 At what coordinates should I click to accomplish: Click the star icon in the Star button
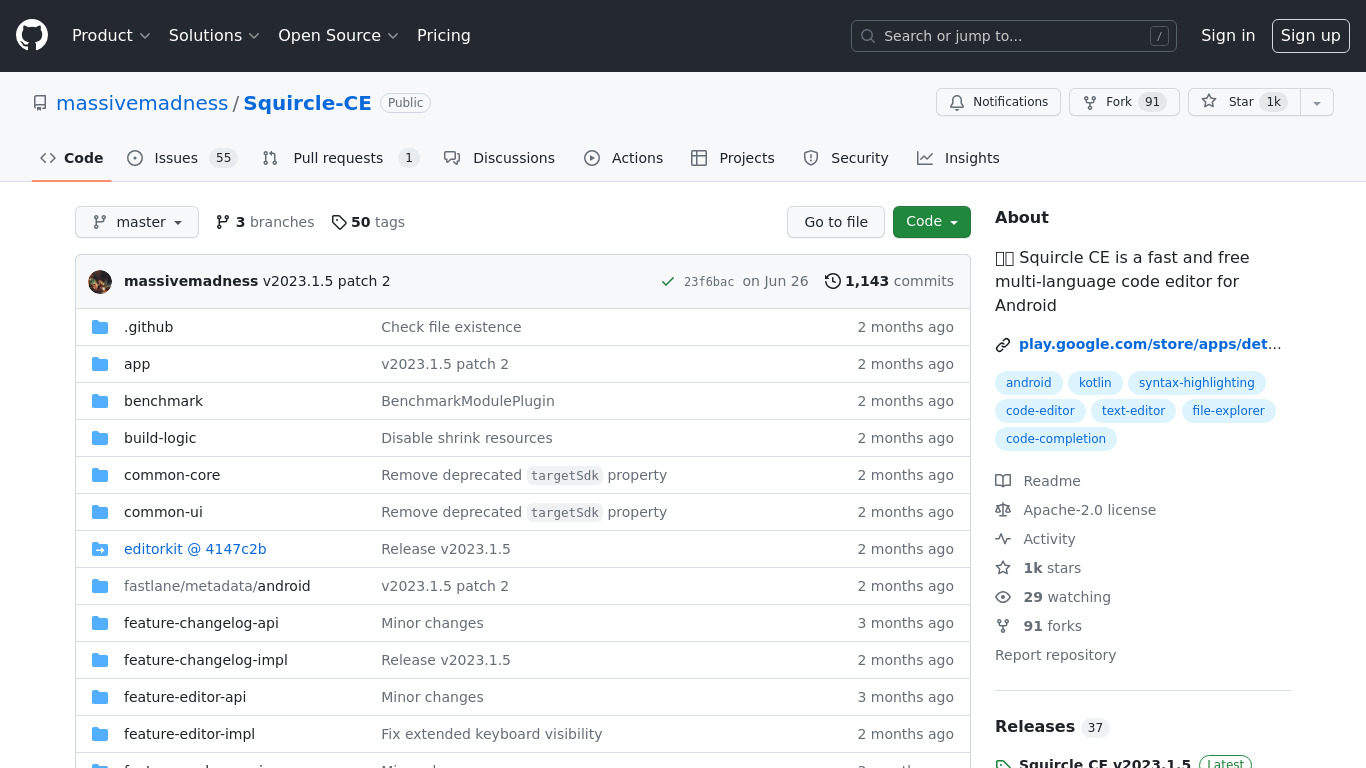pos(1209,102)
